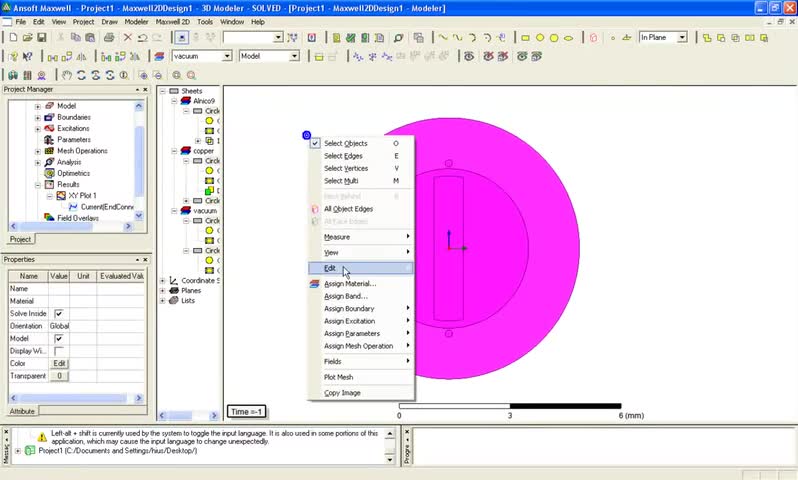Expand the Planes node in model tree

(163, 291)
